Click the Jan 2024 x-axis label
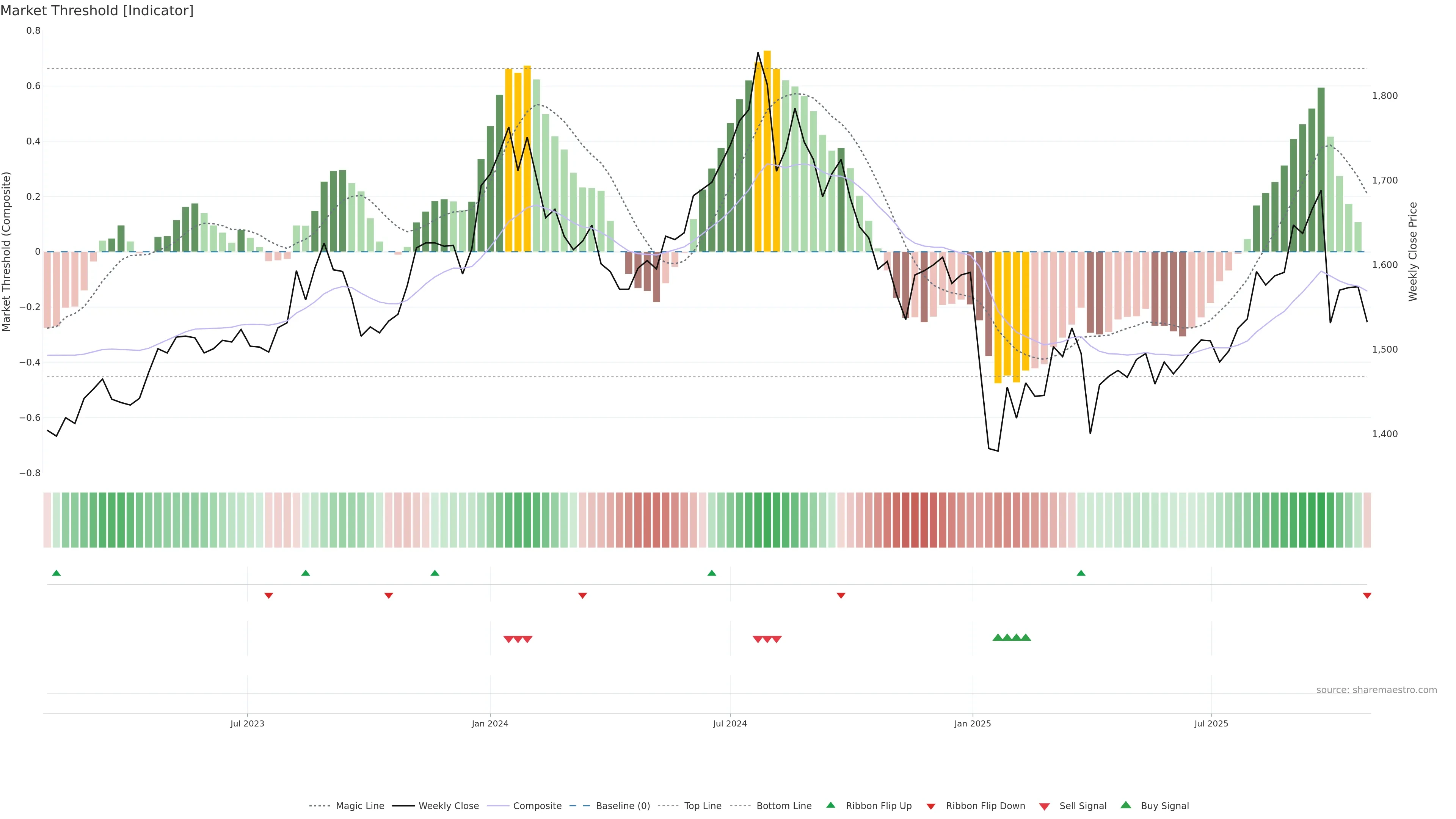The height and width of the screenshot is (819, 1456). point(490,723)
